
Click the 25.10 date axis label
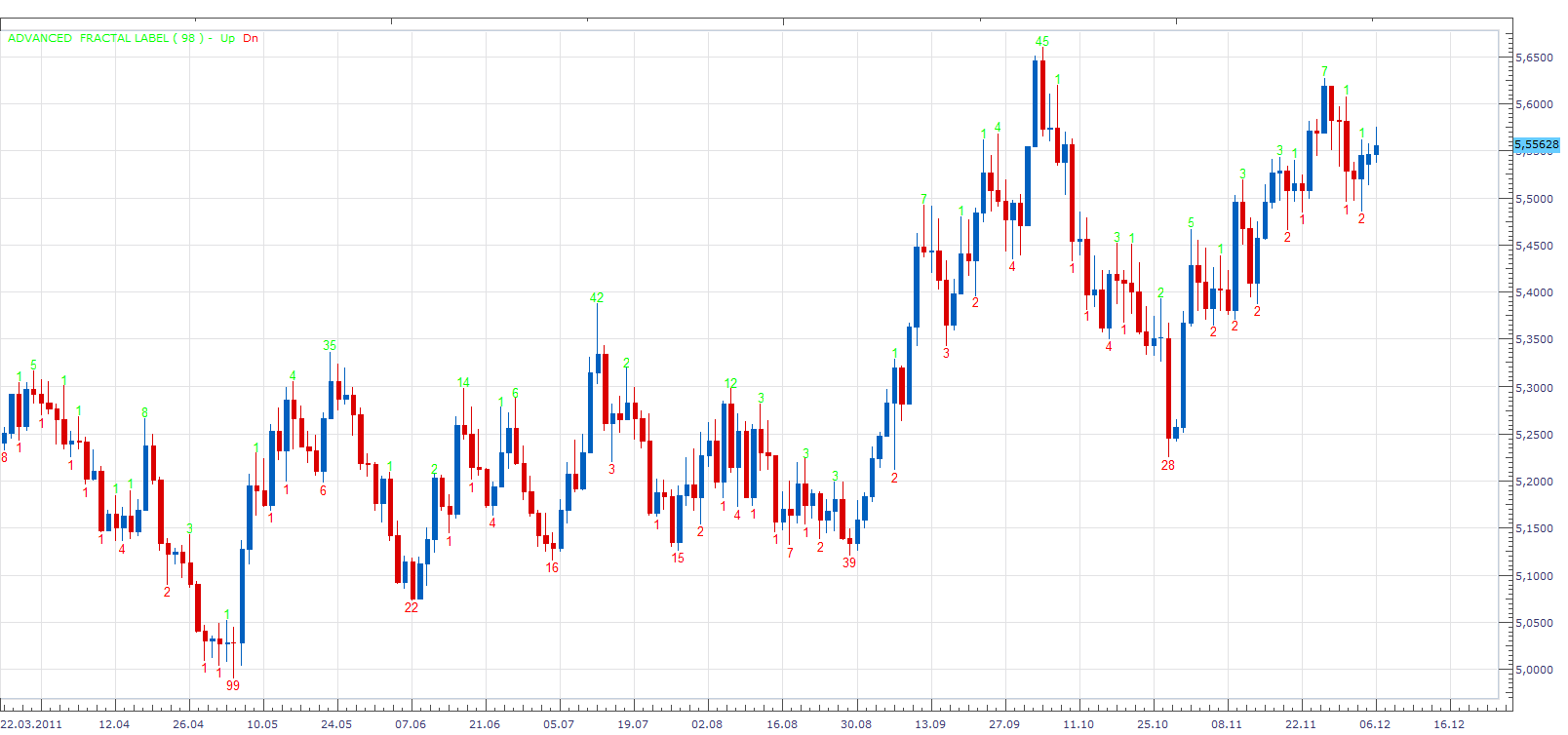(x=1153, y=723)
